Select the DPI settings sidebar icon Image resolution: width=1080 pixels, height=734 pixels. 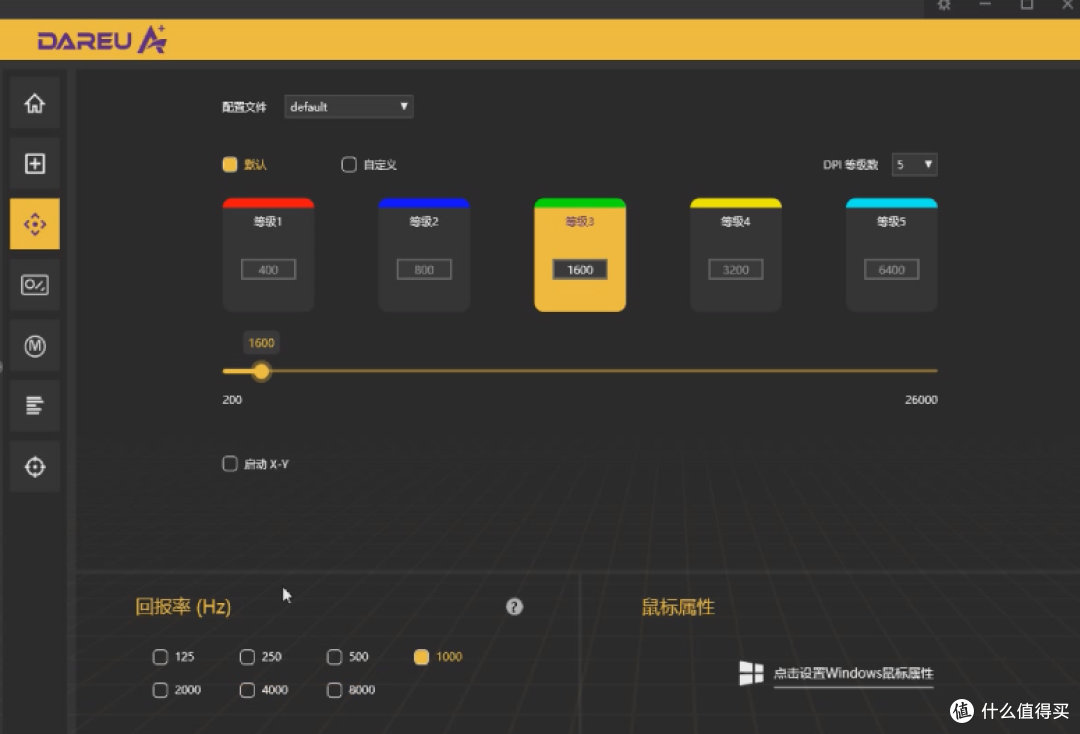34,224
